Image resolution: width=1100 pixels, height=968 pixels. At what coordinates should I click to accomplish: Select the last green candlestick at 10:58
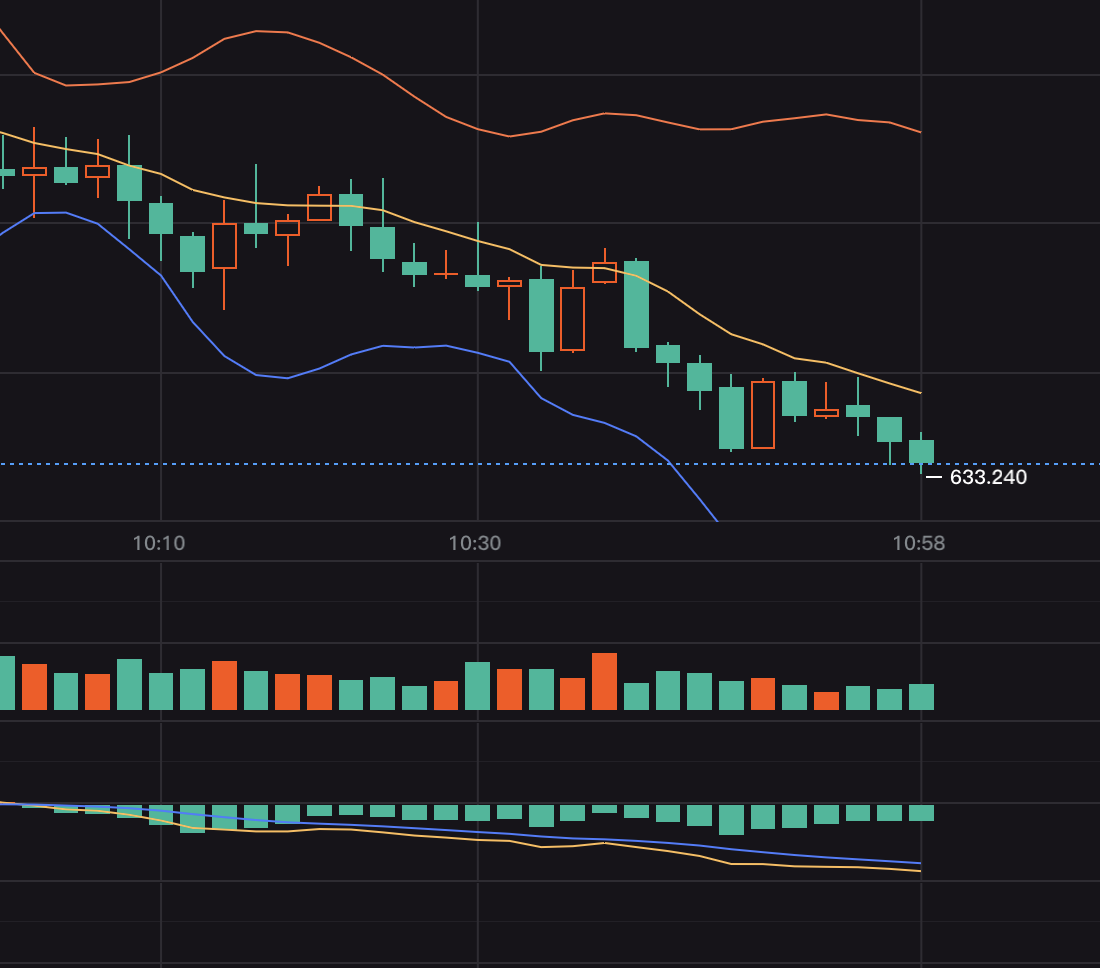(921, 451)
